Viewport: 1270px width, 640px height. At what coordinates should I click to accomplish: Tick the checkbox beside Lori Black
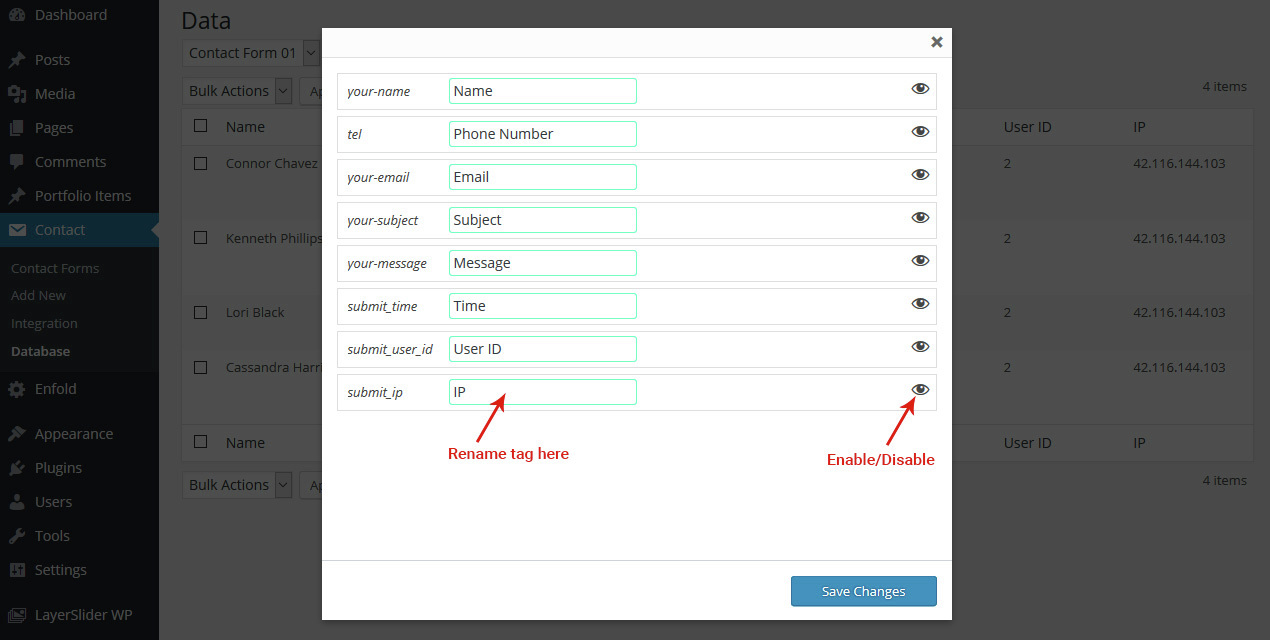[201, 312]
